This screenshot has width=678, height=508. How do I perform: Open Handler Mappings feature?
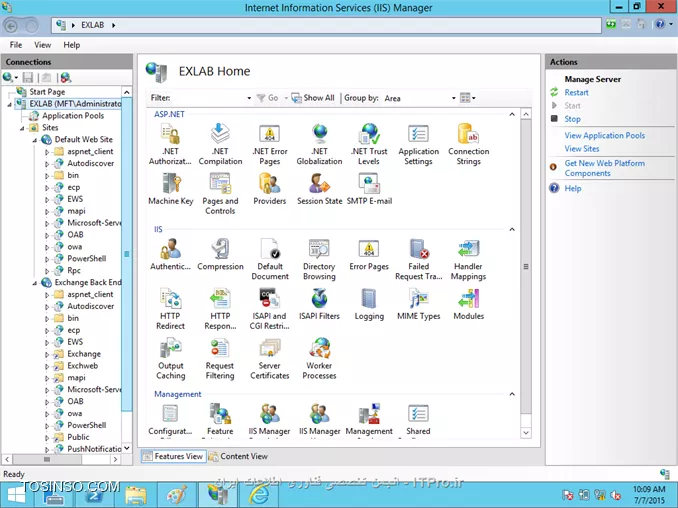pos(469,259)
